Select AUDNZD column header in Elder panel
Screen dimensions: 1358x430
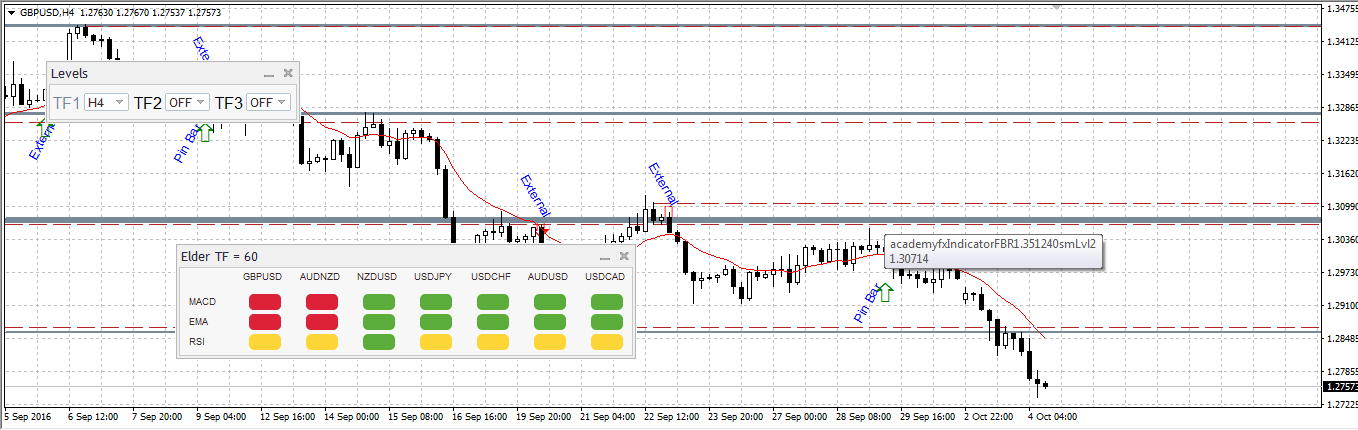coord(319,276)
